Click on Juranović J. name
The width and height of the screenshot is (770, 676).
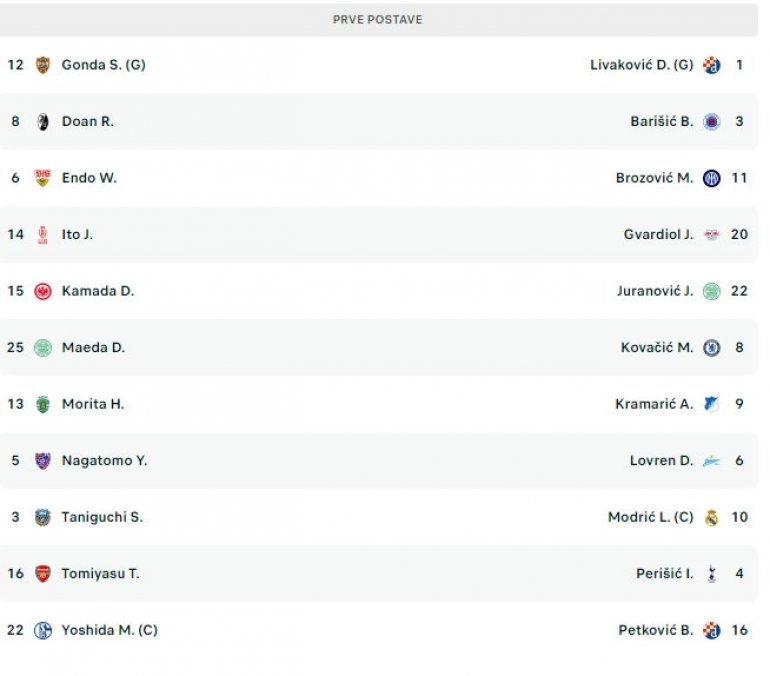[655, 291]
